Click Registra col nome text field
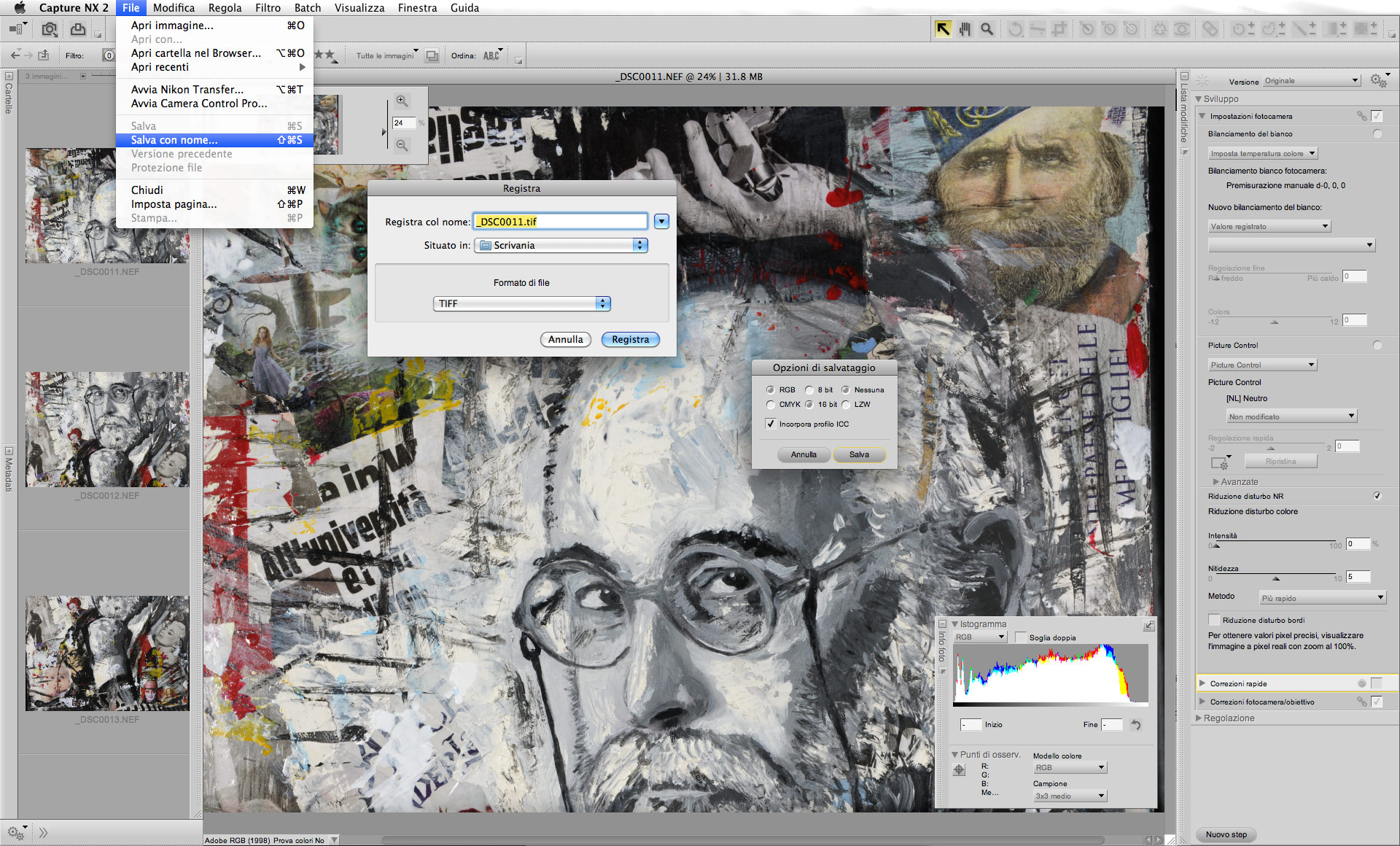 tap(560, 222)
